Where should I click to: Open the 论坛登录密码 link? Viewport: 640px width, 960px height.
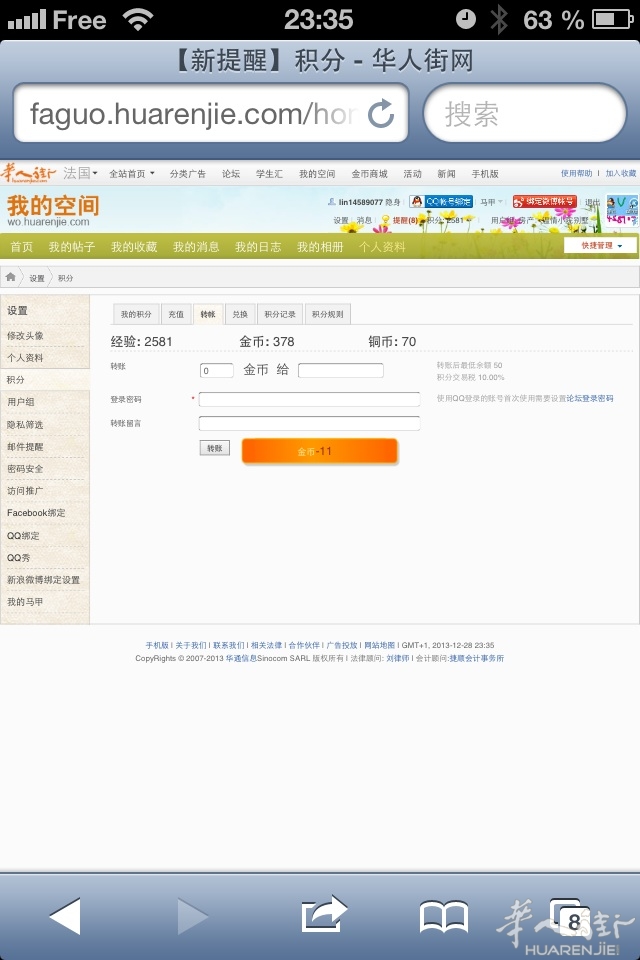click(590, 398)
